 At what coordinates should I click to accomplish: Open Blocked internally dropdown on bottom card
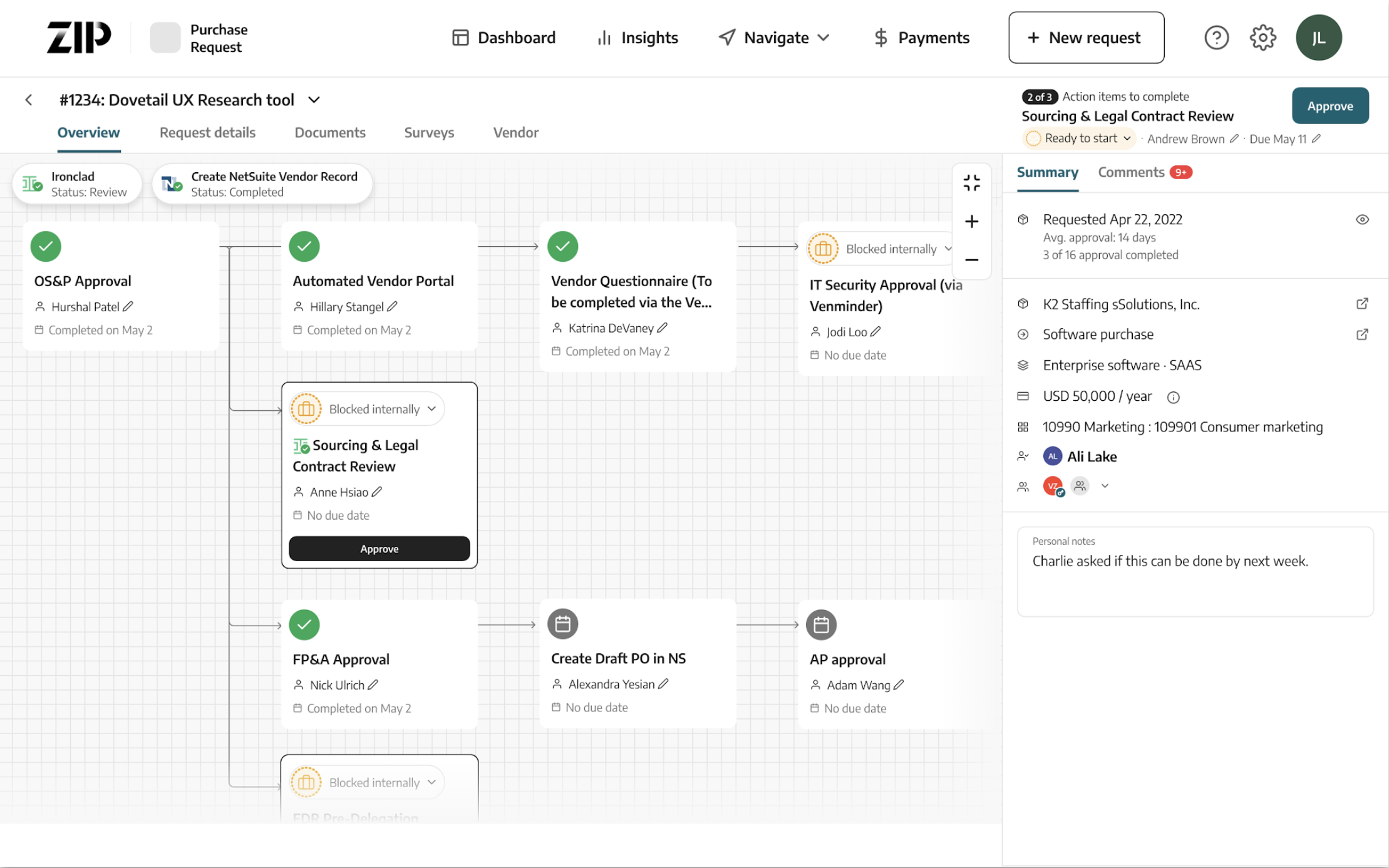coord(368,782)
